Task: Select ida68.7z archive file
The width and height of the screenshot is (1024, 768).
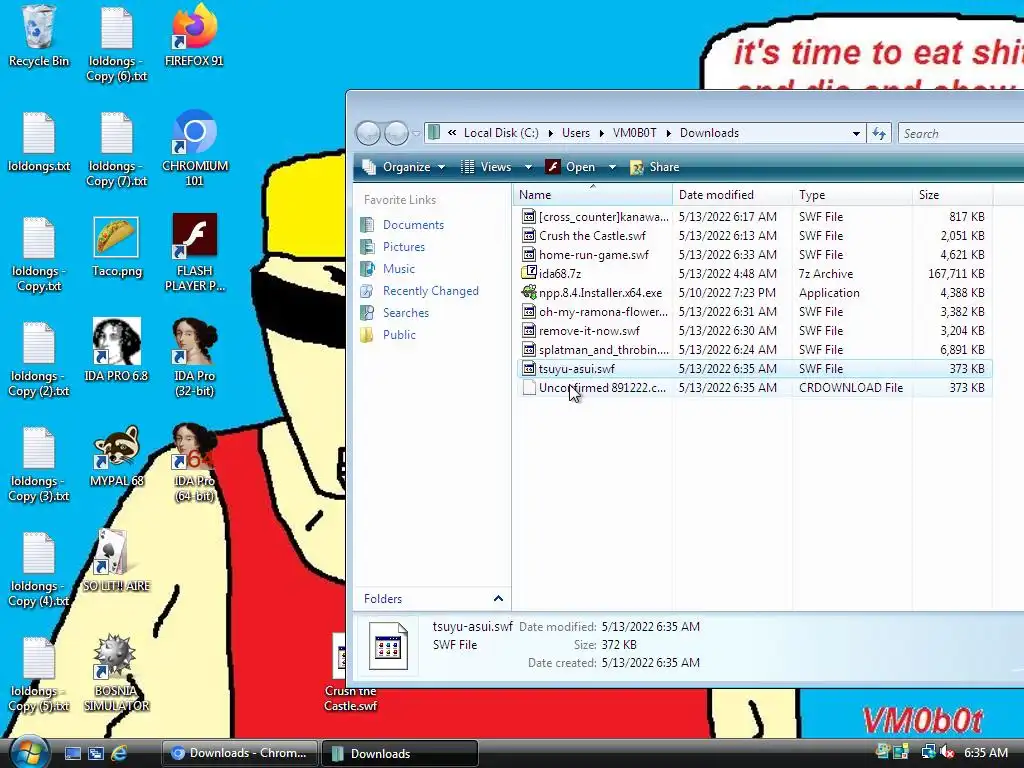Action: coord(754,274)
